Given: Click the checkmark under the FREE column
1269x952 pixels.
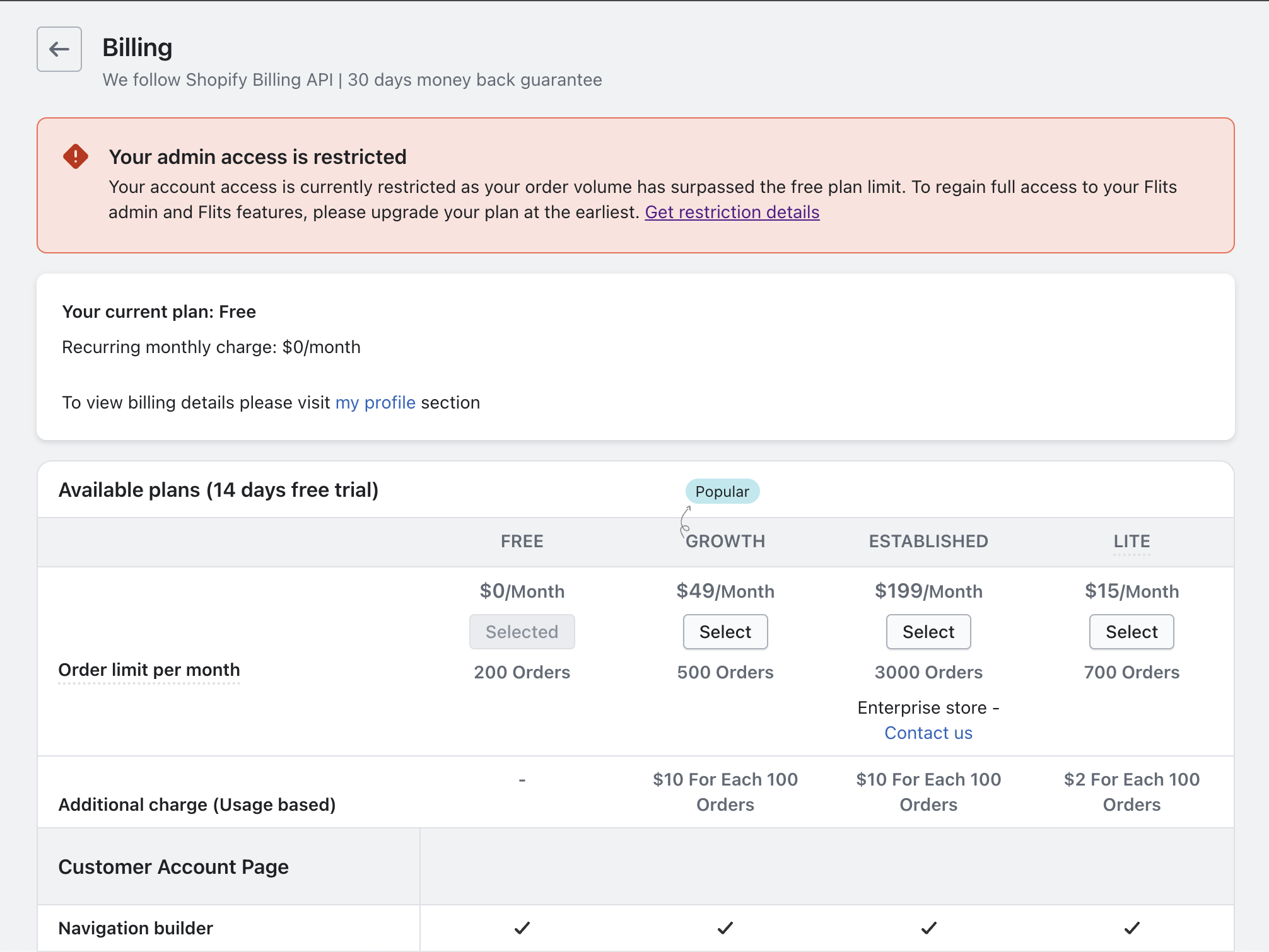Looking at the screenshot, I should coord(522,928).
